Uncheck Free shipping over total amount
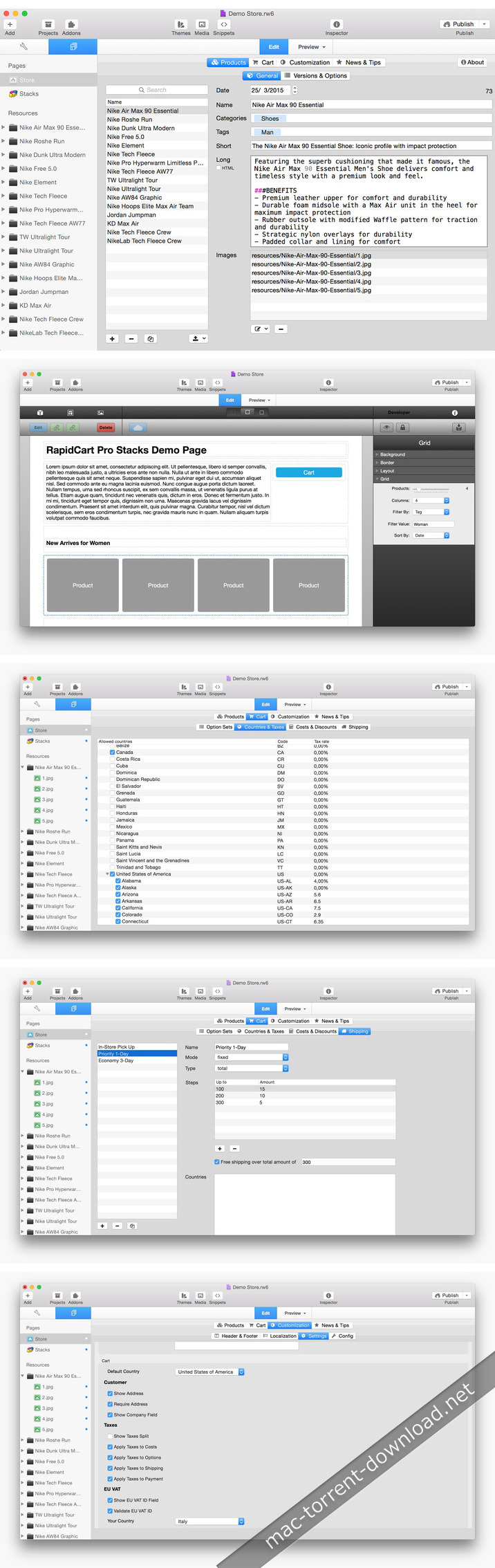This screenshot has width=495, height=1568. (217, 1162)
